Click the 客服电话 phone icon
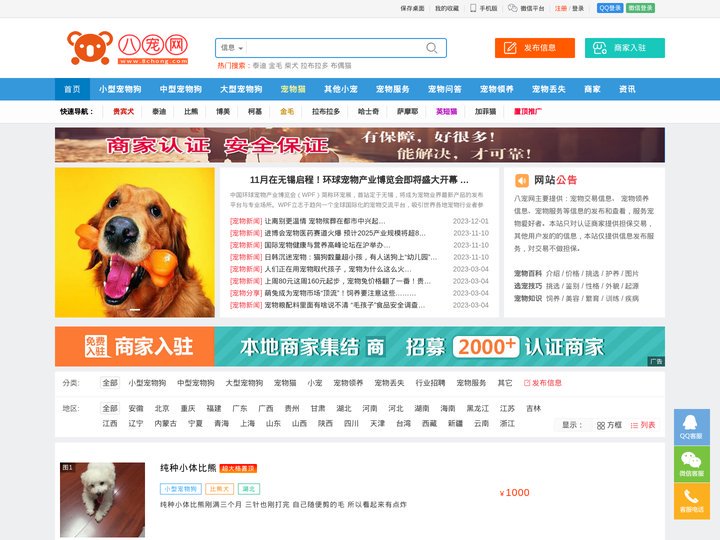This screenshot has height=540, width=720. (x=691, y=496)
